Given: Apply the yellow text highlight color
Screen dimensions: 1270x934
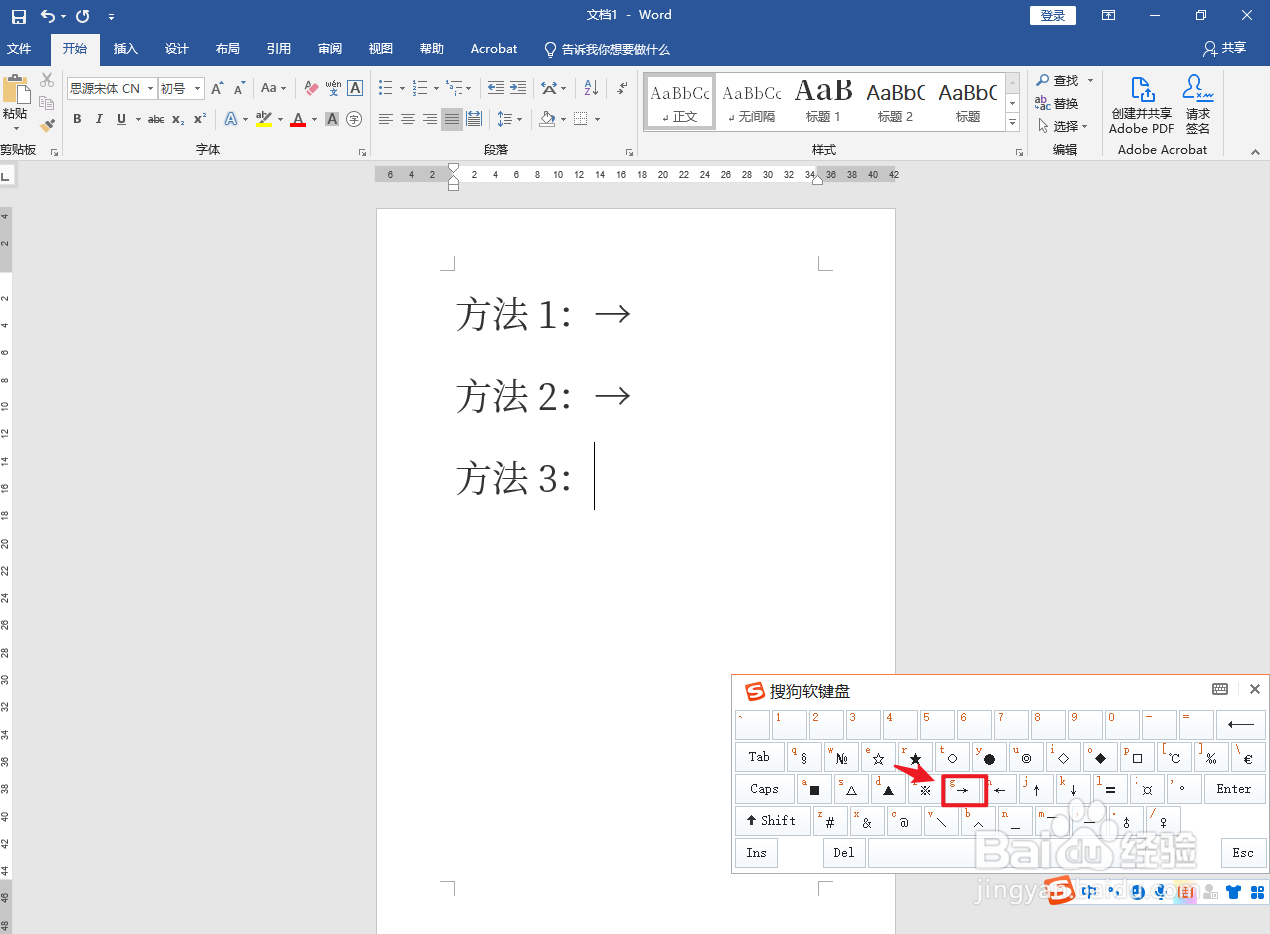Looking at the screenshot, I should coord(263,119).
